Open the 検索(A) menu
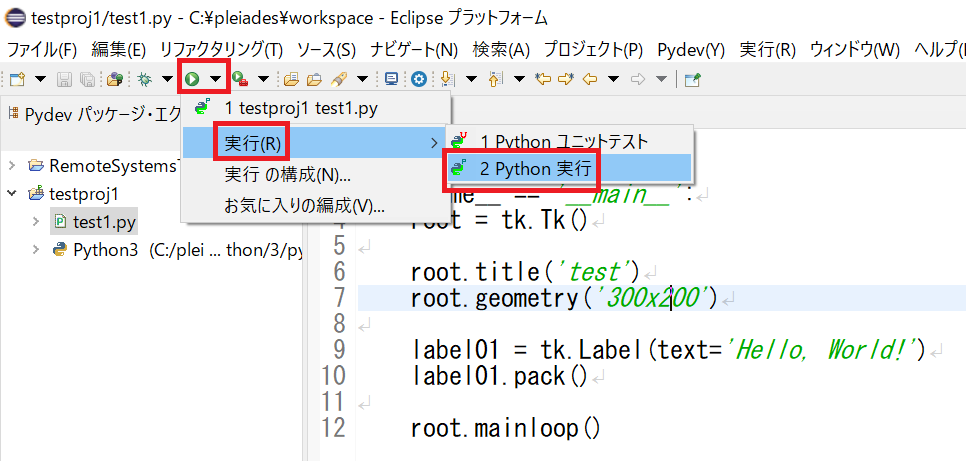 [x=501, y=49]
